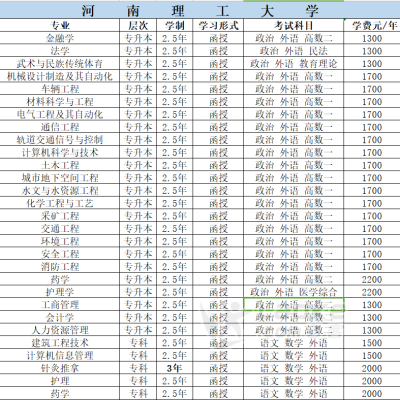The height and width of the screenshot is (400, 400).
Task: Click the 专业 column header
Action: tap(60, 25)
